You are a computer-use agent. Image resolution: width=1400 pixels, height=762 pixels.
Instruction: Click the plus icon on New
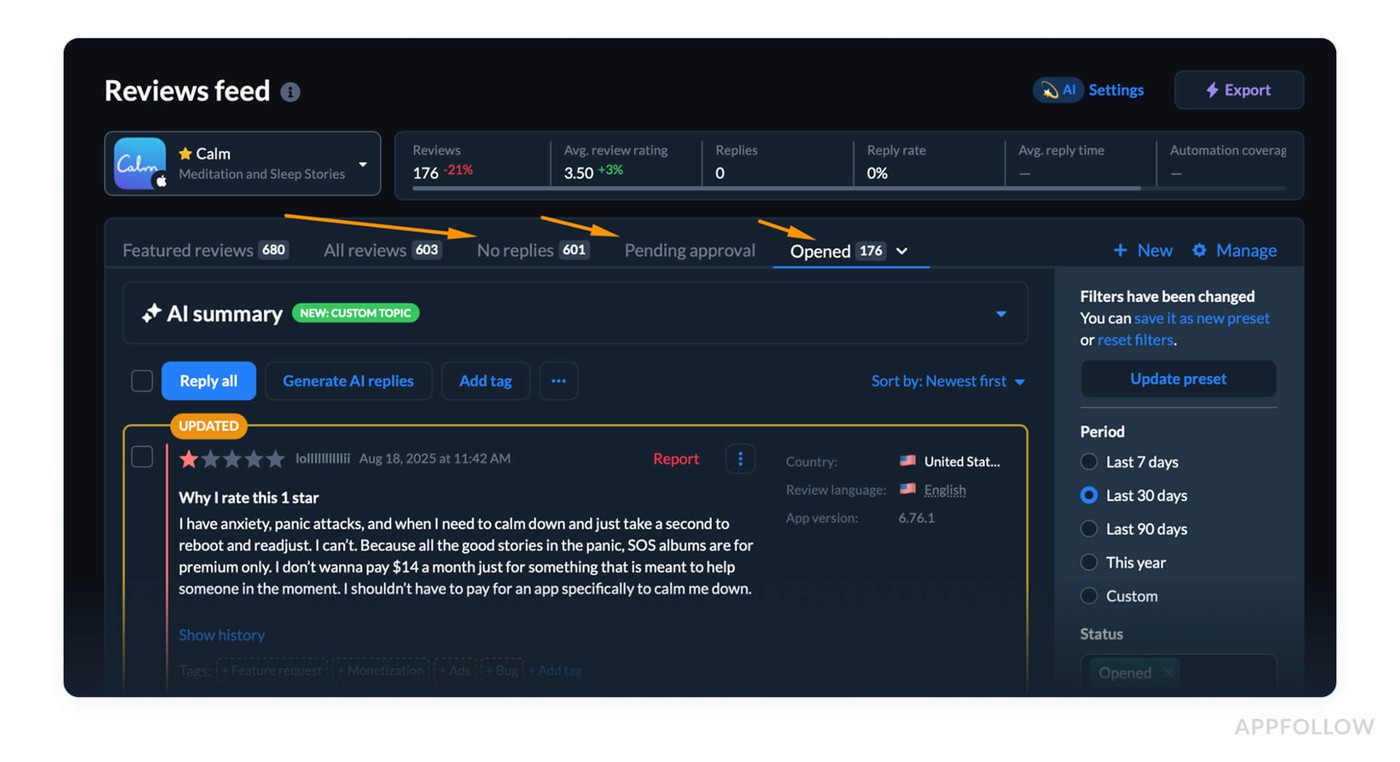click(x=1123, y=250)
